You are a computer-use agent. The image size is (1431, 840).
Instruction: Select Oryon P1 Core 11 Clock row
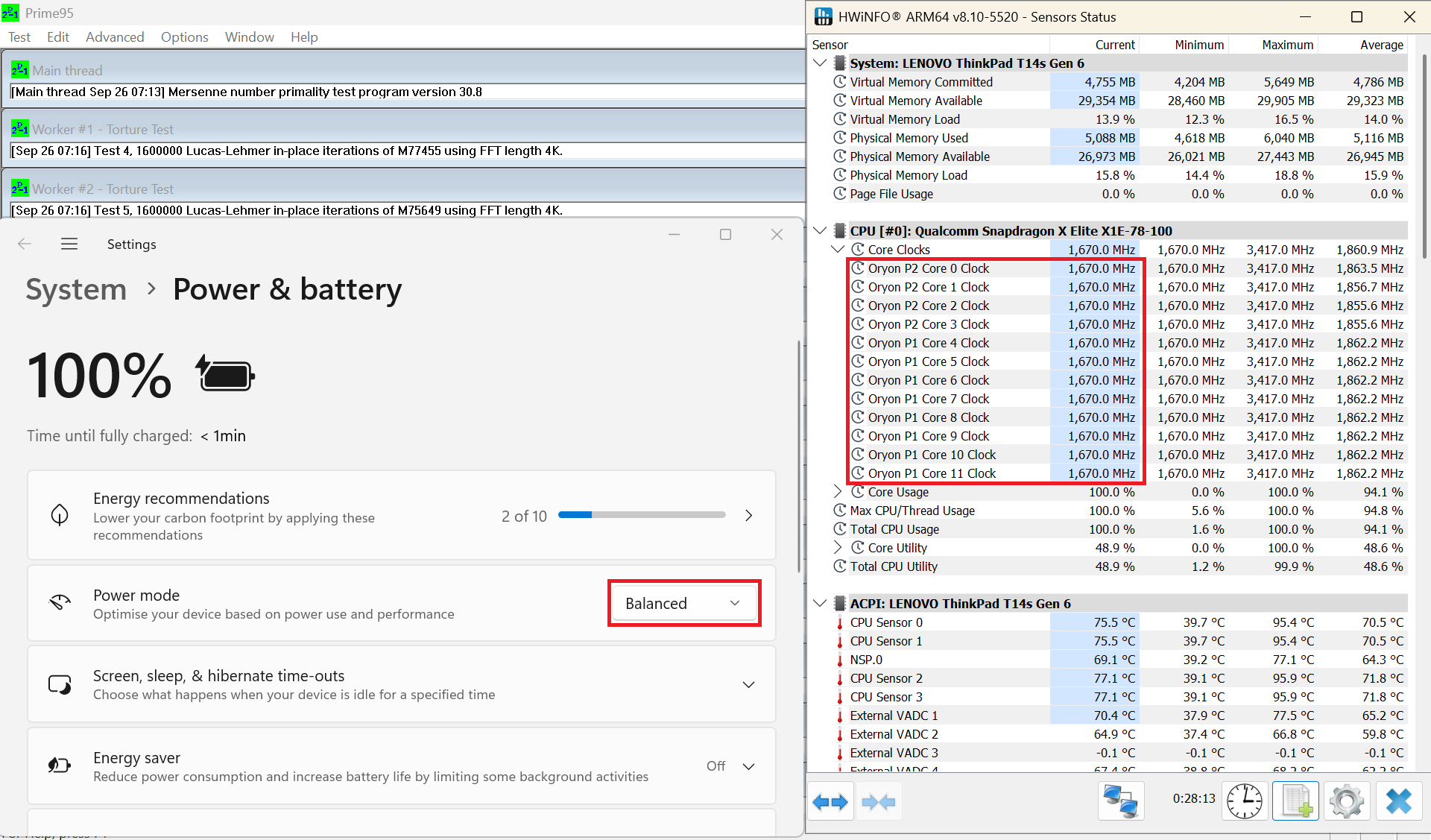tap(1128, 473)
